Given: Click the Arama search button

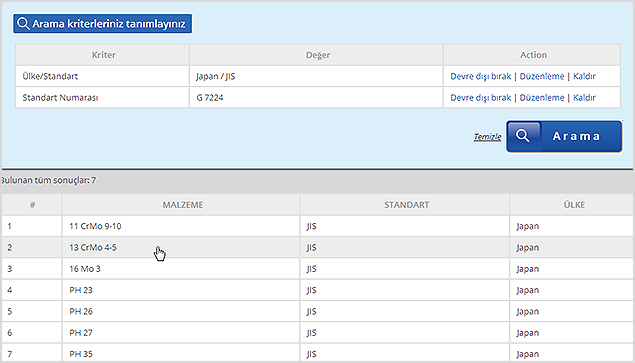Looking at the screenshot, I should click(564, 136).
